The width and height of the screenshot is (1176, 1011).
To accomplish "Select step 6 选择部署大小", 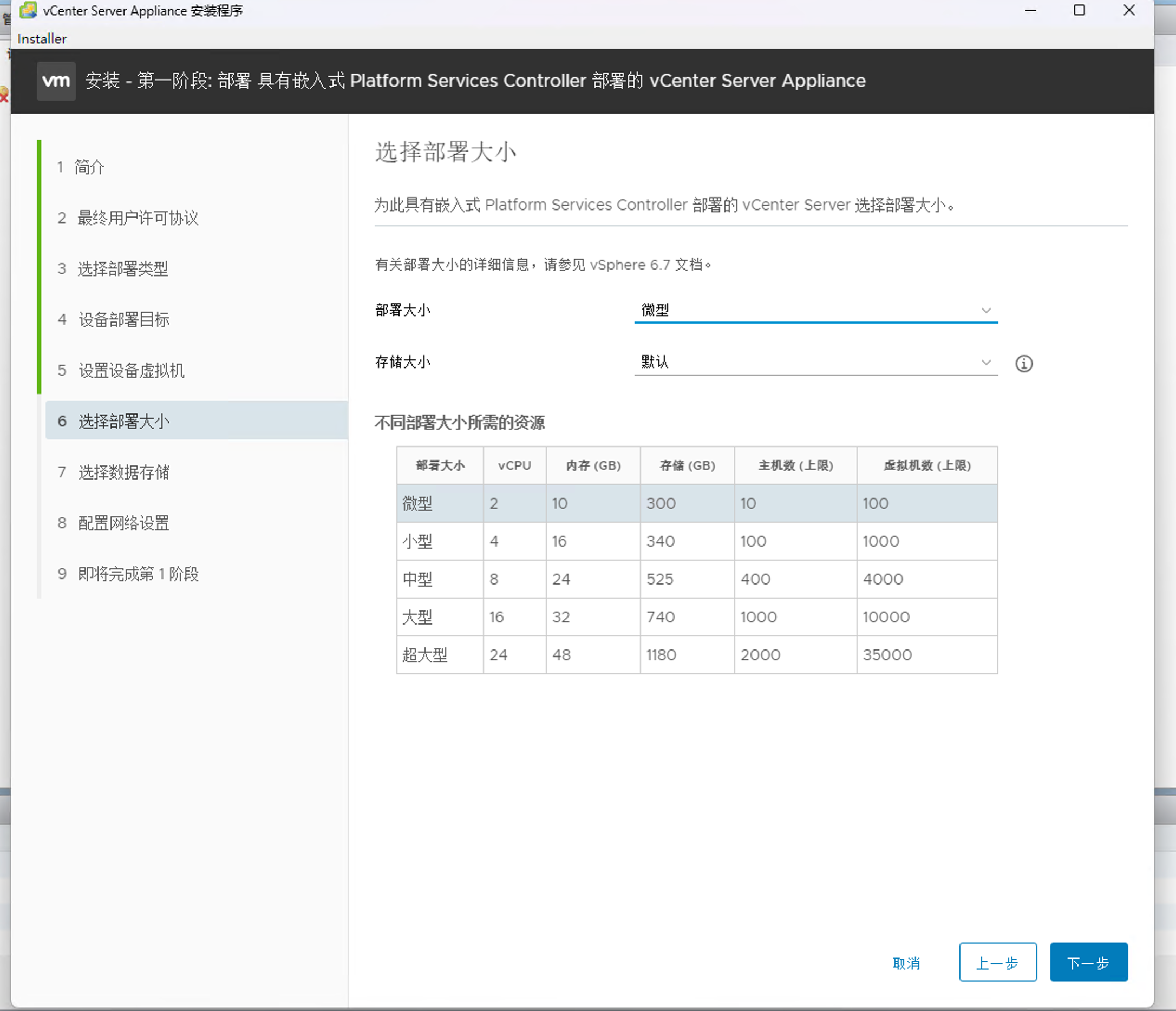I will [x=197, y=421].
